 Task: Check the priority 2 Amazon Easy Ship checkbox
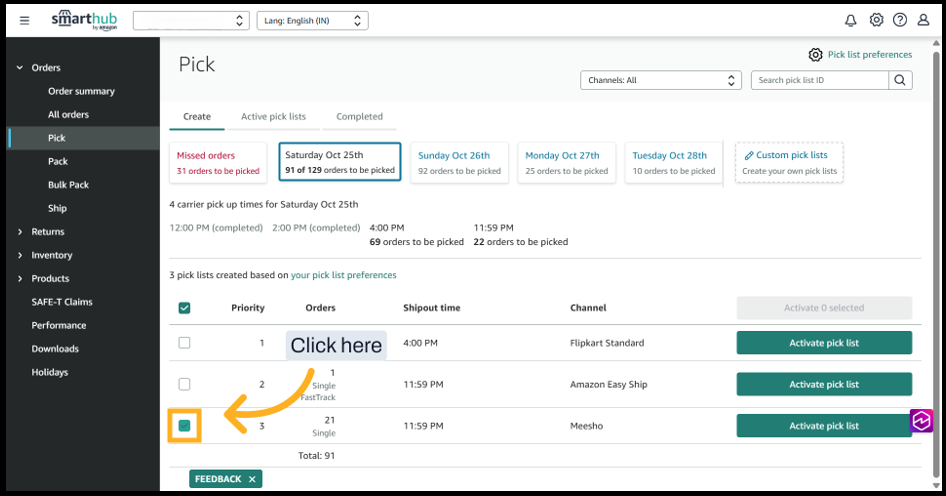click(x=184, y=384)
